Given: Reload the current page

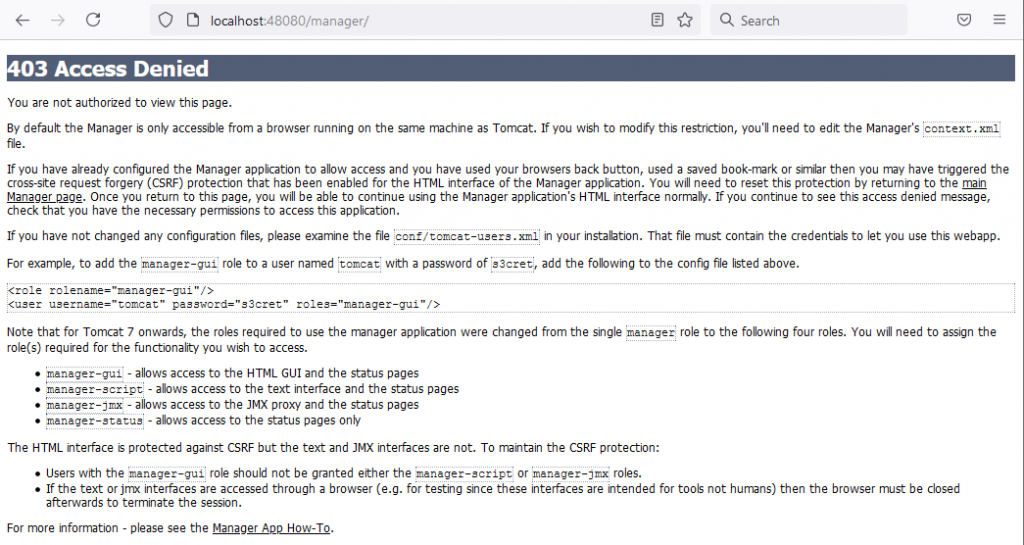Looking at the screenshot, I should click(x=93, y=20).
